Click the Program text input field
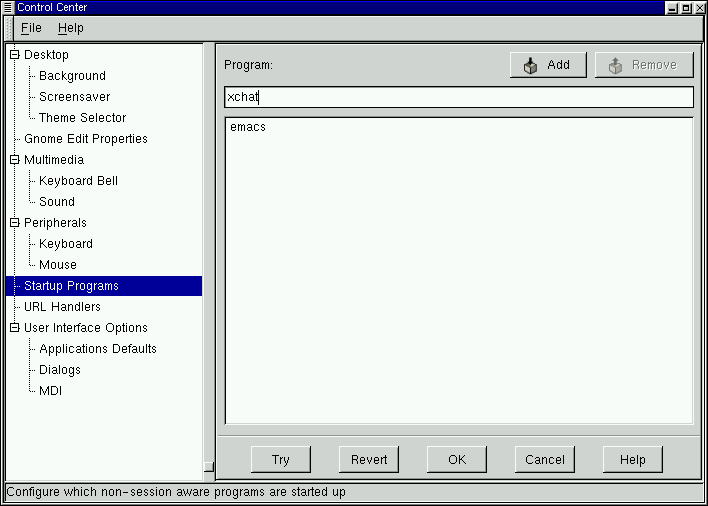This screenshot has height=506, width=708. [x=458, y=97]
